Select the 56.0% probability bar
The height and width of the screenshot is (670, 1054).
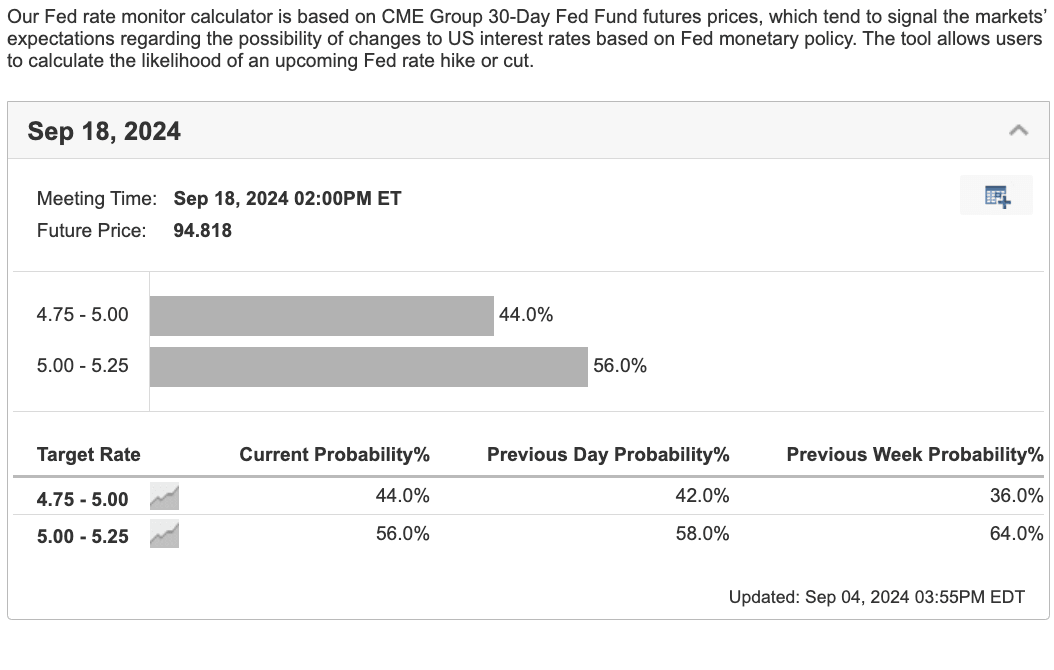368,366
